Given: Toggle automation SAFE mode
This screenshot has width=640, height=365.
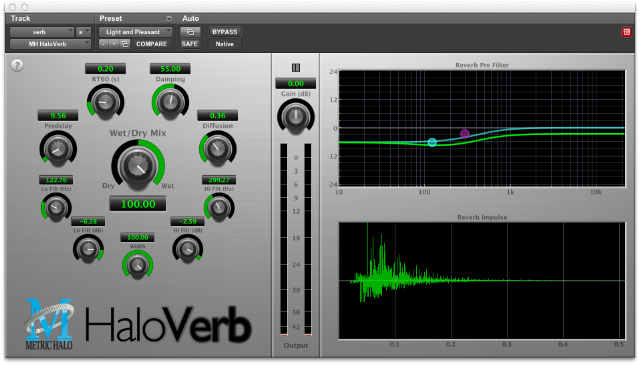Looking at the screenshot, I should click(190, 44).
